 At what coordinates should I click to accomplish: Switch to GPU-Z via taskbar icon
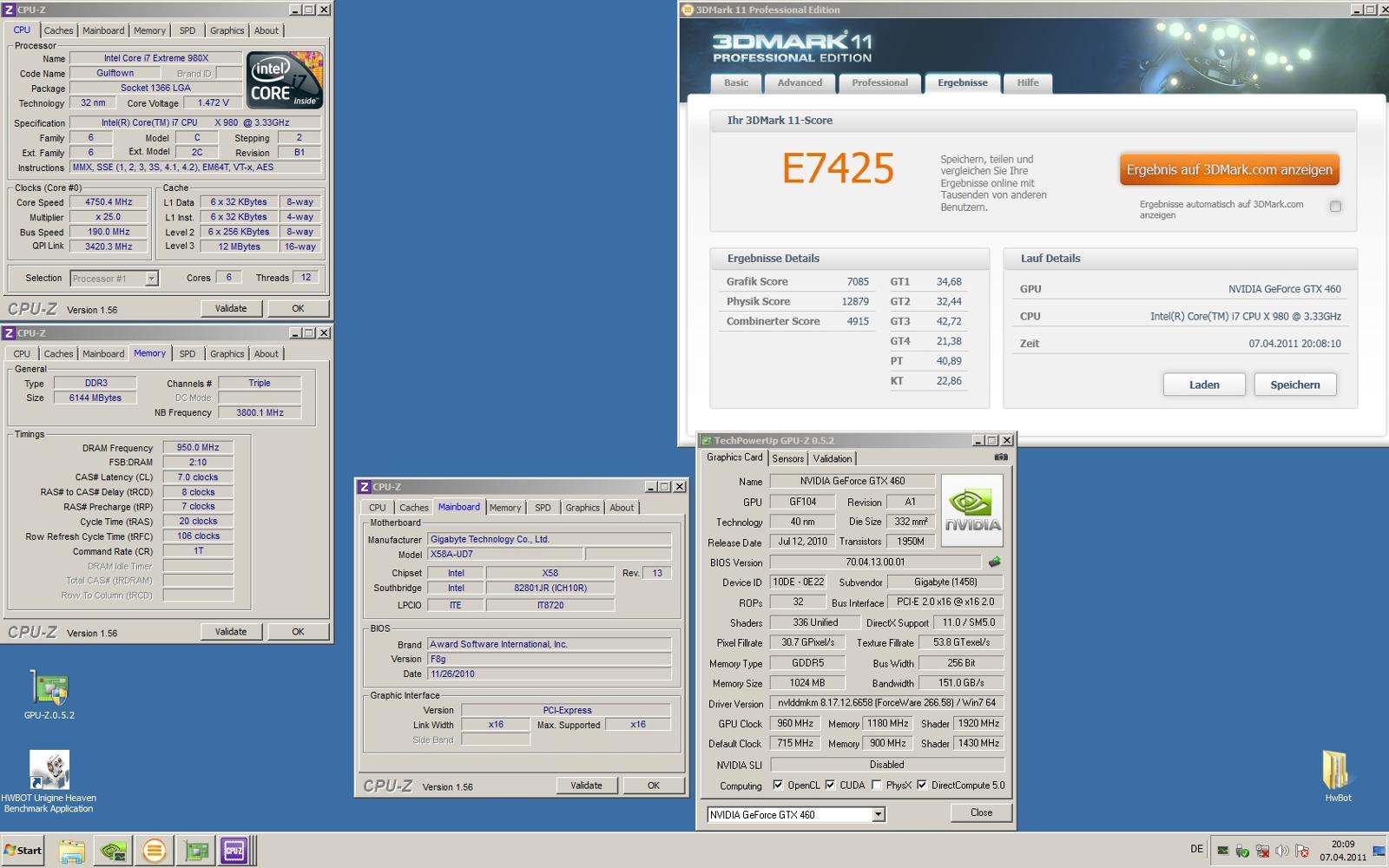(x=196, y=851)
